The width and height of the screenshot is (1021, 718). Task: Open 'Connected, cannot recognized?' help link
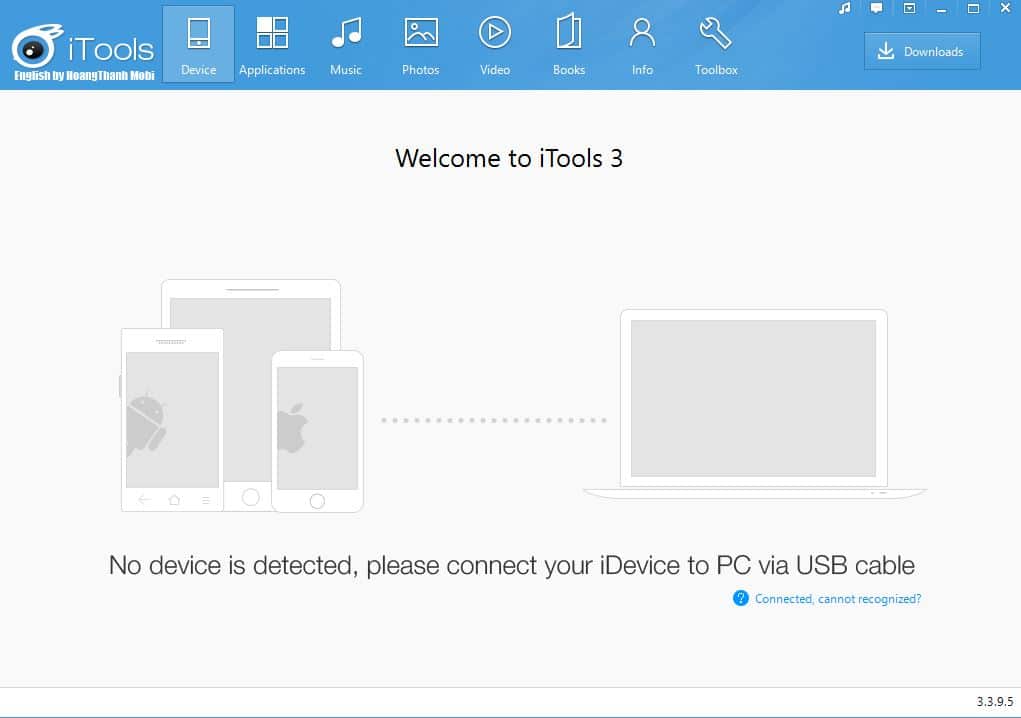click(x=837, y=599)
